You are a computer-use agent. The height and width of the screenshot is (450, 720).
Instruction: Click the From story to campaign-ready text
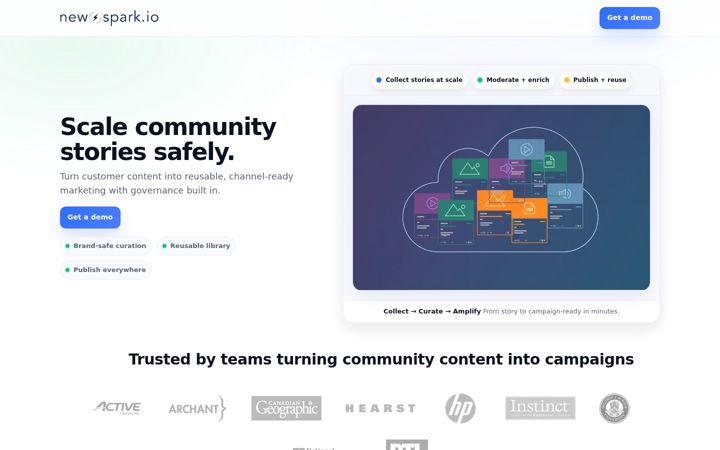551,311
